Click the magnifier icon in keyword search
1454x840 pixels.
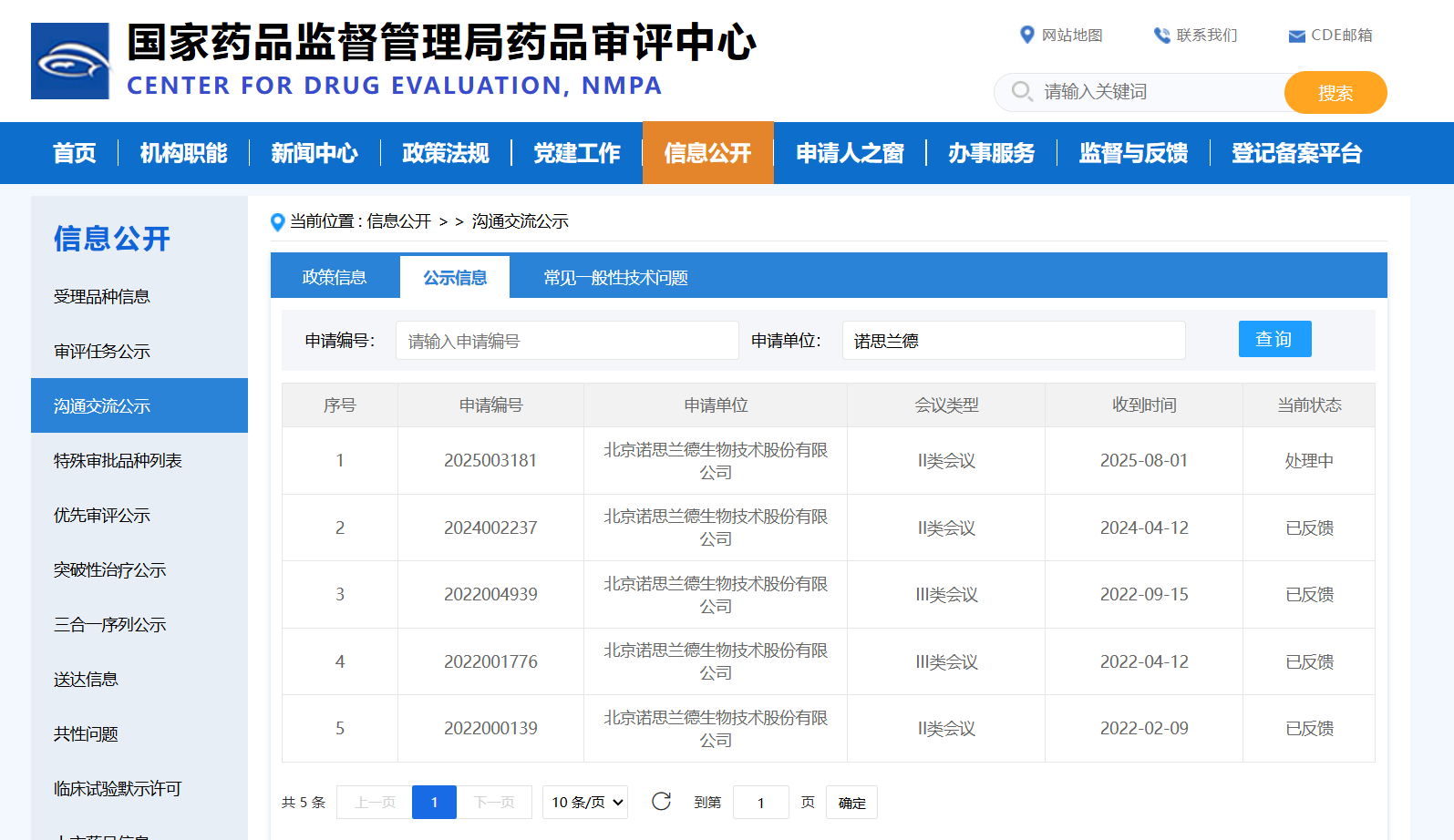(x=1022, y=91)
